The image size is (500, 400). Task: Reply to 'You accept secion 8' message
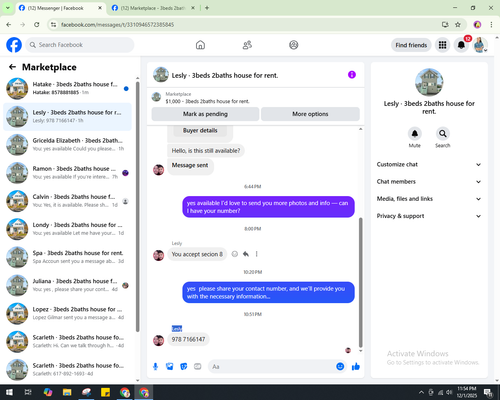(246, 254)
